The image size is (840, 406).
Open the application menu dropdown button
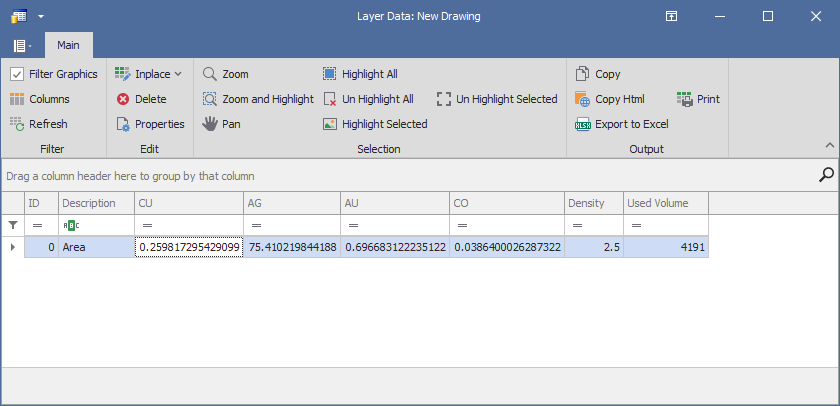tap(22, 46)
